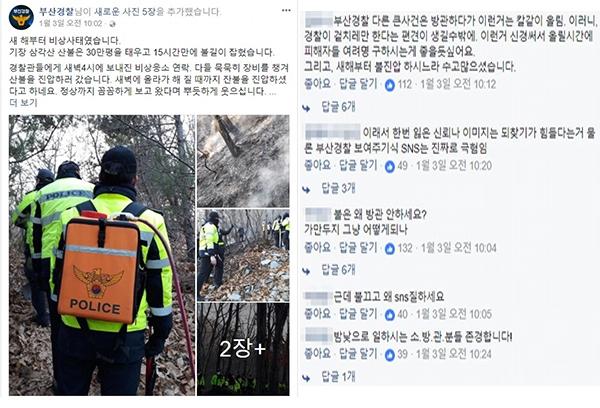Click the like reaction icon showing 49
The image size is (600, 408).
click(390, 166)
